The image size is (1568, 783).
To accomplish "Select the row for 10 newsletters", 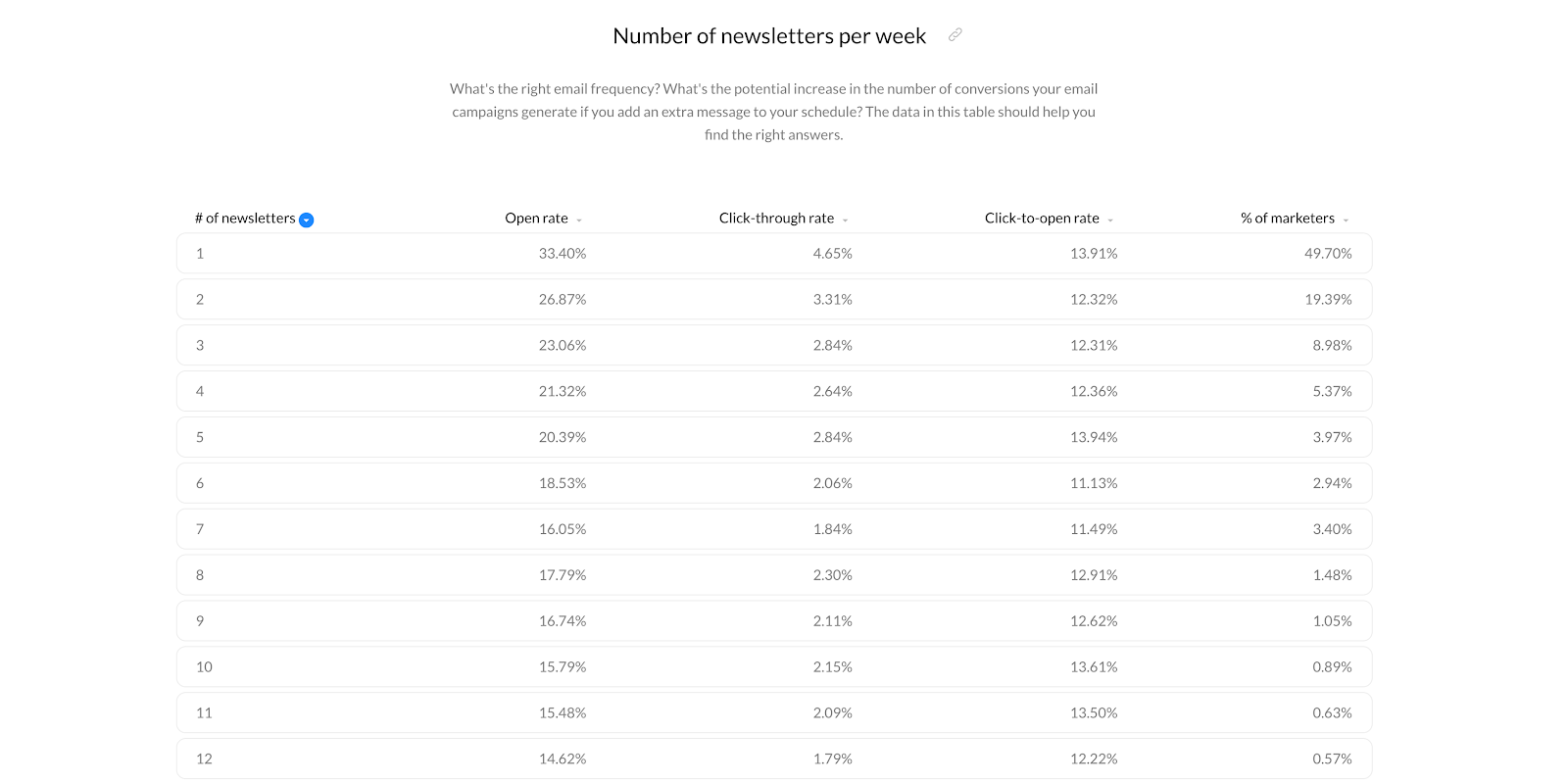I will tap(774, 666).
